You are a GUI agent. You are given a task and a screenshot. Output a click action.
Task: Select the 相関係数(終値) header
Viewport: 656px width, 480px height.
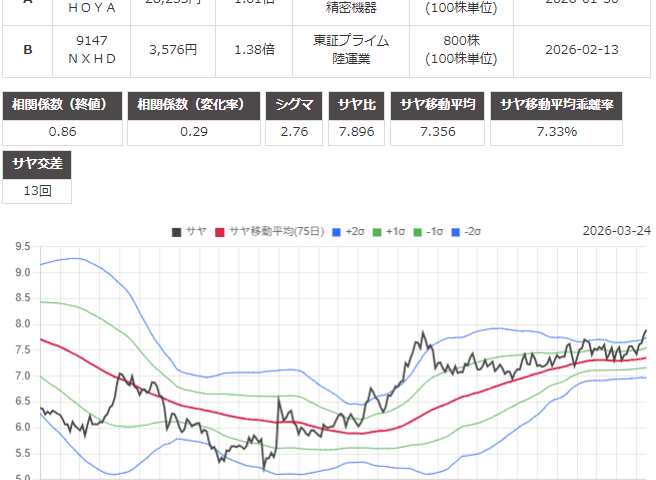pos(63,106)
